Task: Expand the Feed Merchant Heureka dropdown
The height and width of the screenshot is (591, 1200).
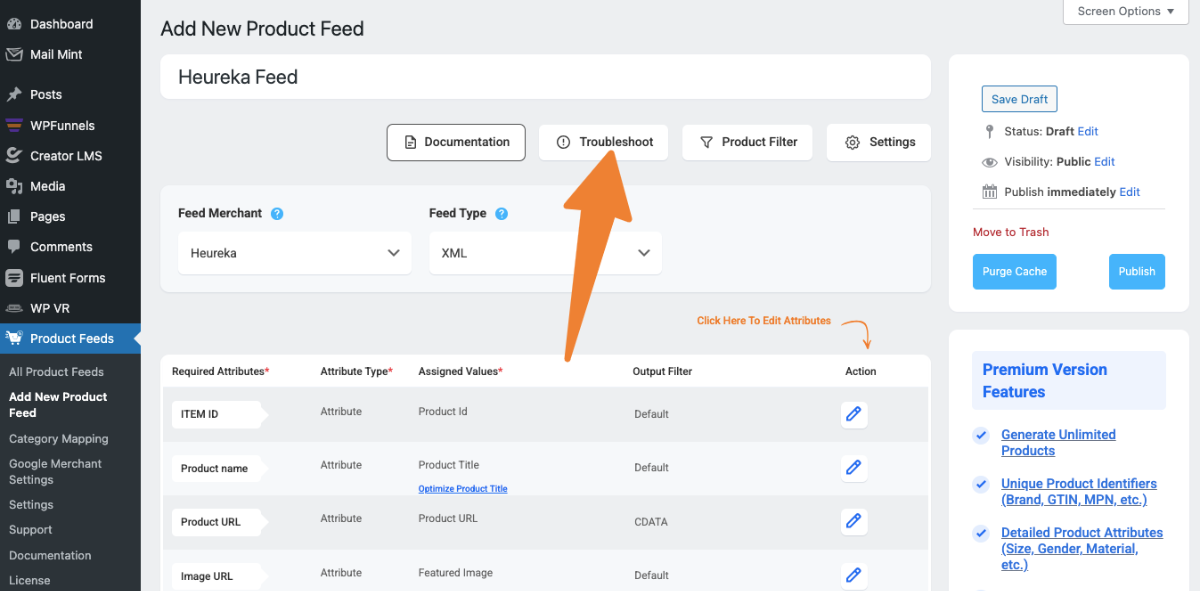Action: pos(294,253)
